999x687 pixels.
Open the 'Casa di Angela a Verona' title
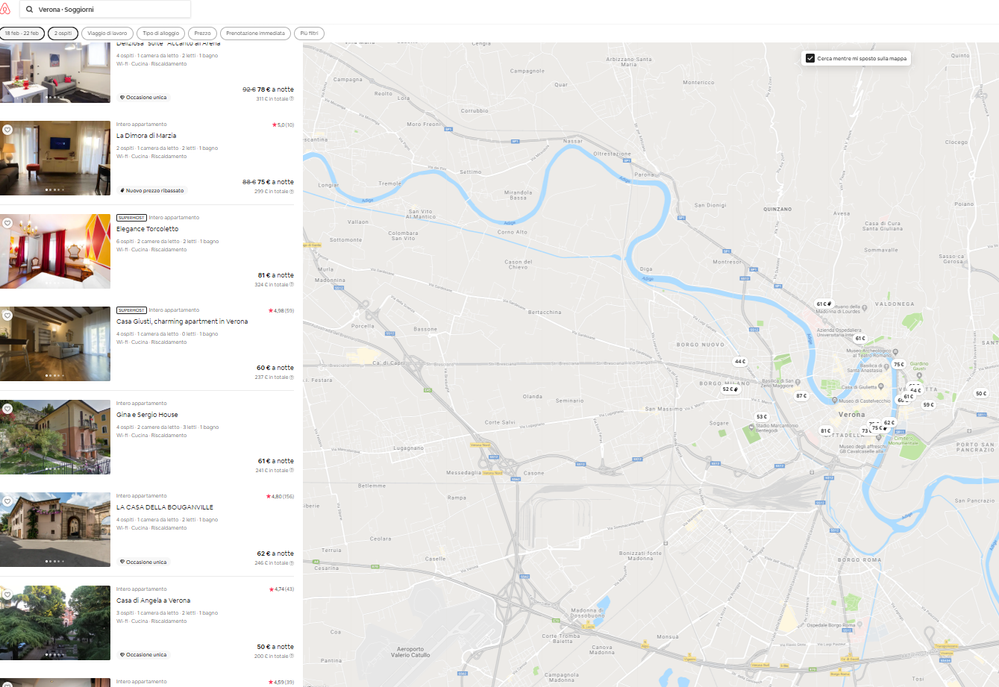click(x=153, y=600)
